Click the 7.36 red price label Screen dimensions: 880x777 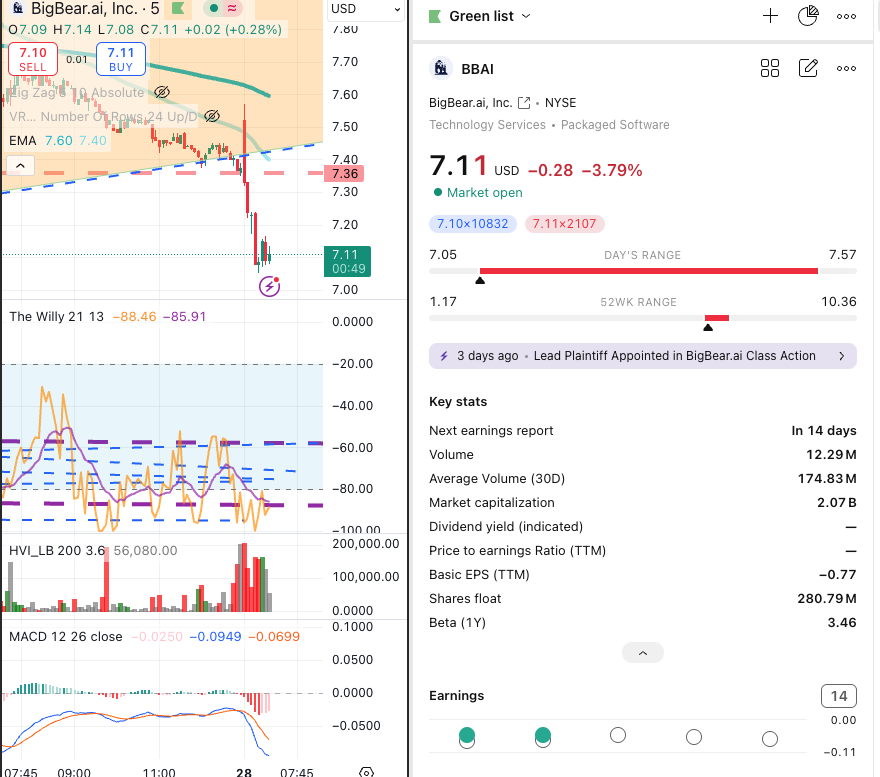coord(344,173)
